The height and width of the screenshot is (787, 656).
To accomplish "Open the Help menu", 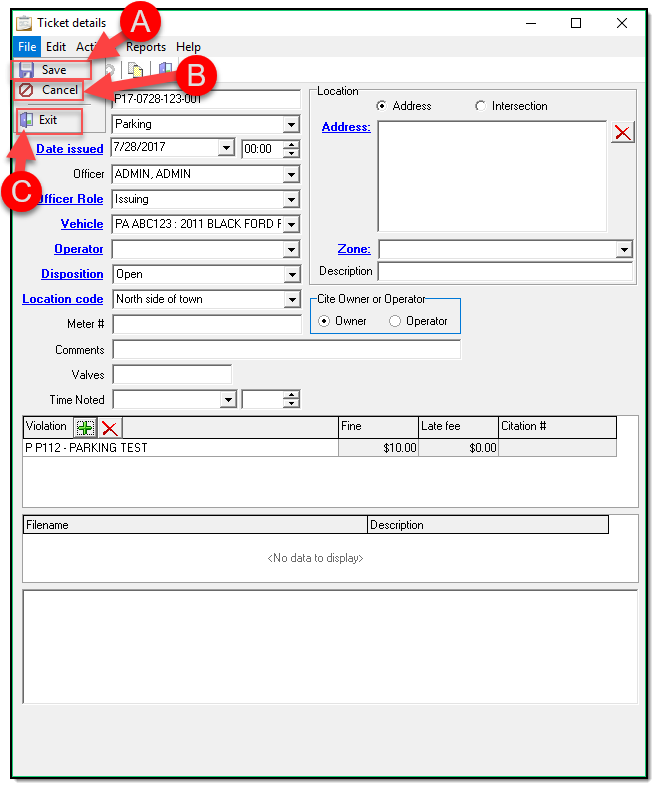I will (x=188, y=47).
